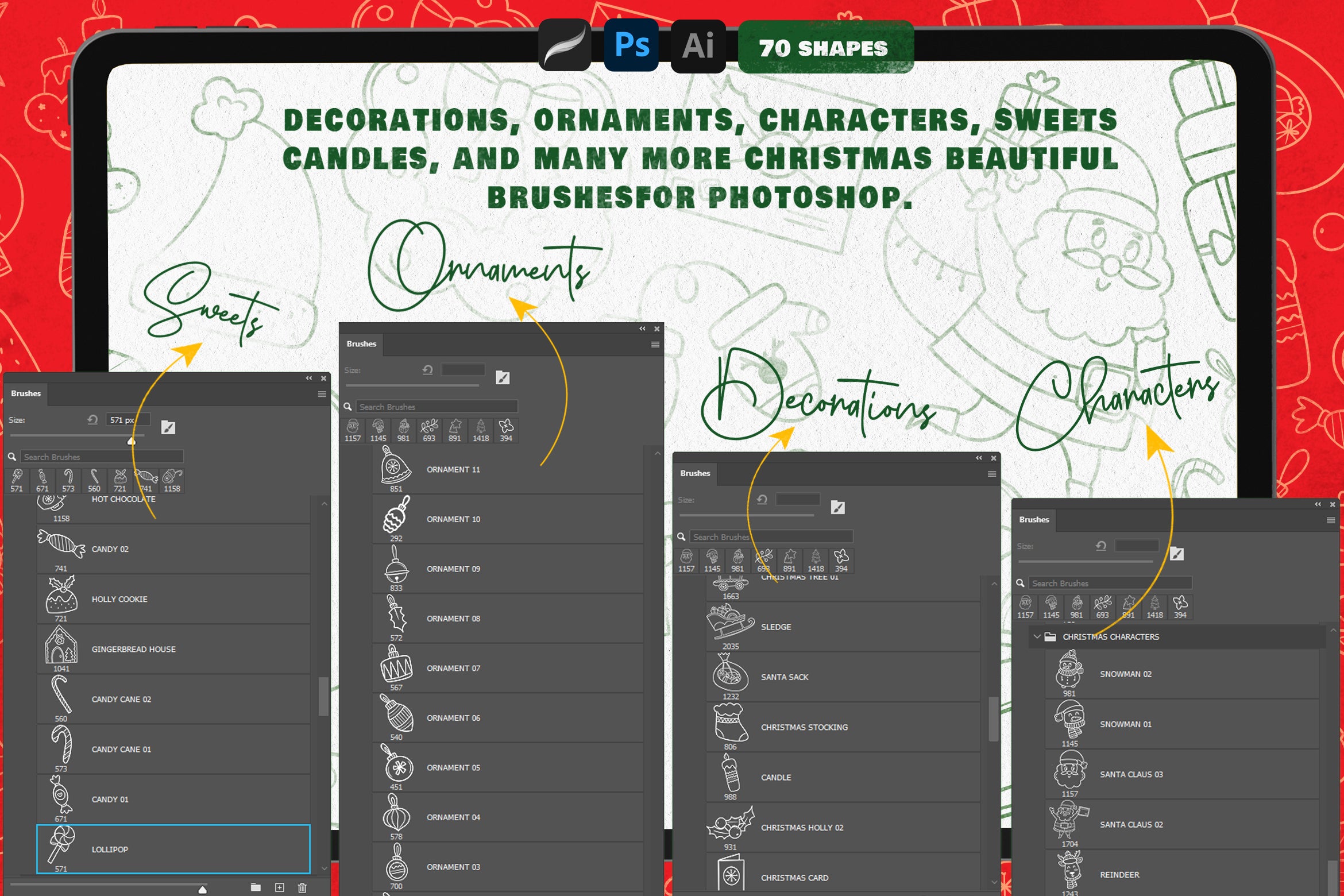
Task: Click the reset brush size arrow icon
Action: (92, 420)
